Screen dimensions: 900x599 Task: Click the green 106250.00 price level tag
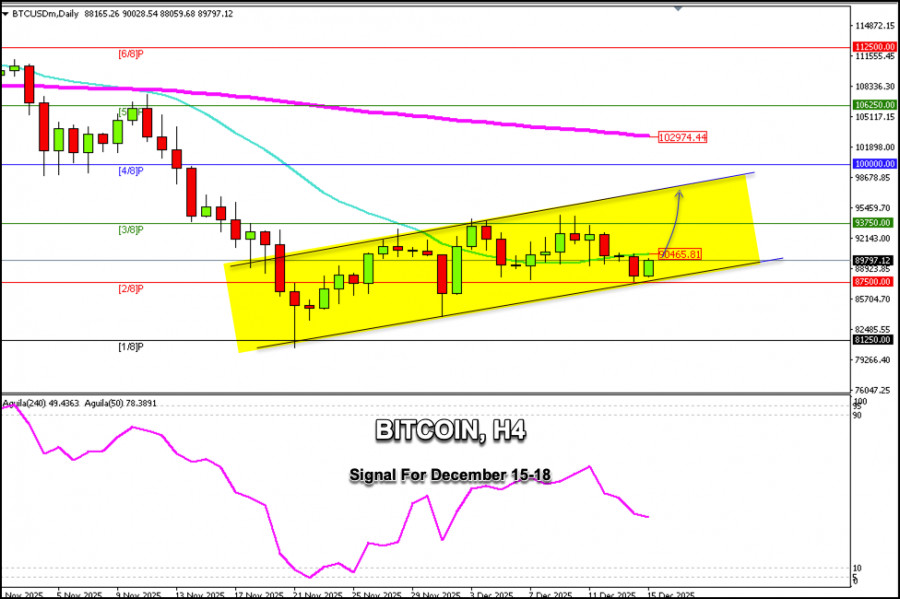(874, 105)
